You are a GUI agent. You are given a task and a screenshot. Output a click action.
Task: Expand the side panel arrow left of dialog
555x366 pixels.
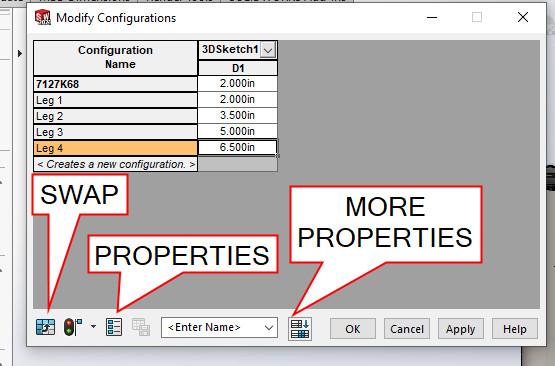coord(20,53)
